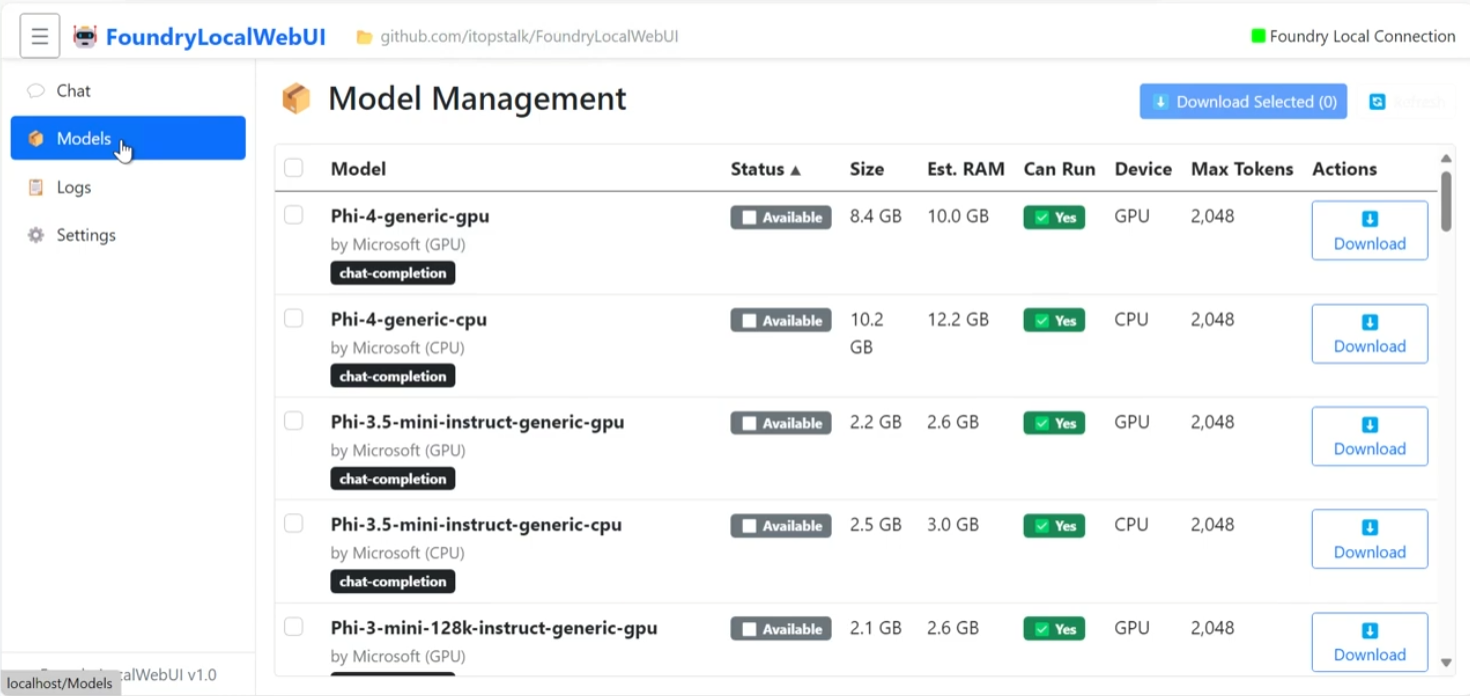Select the Phi-3.5-mini-instruct-generic-cpu checkbox

pos(293,523)
